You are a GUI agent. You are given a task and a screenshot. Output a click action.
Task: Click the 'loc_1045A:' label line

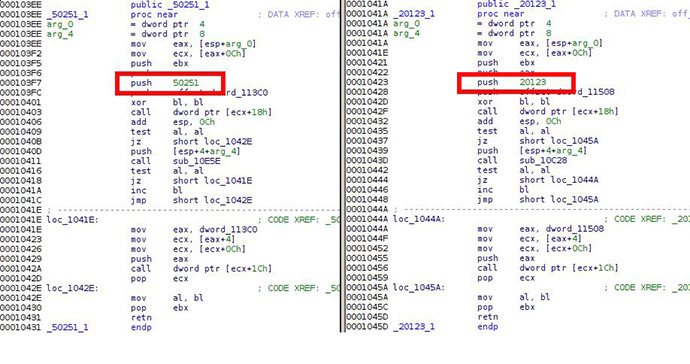(419, 287)
